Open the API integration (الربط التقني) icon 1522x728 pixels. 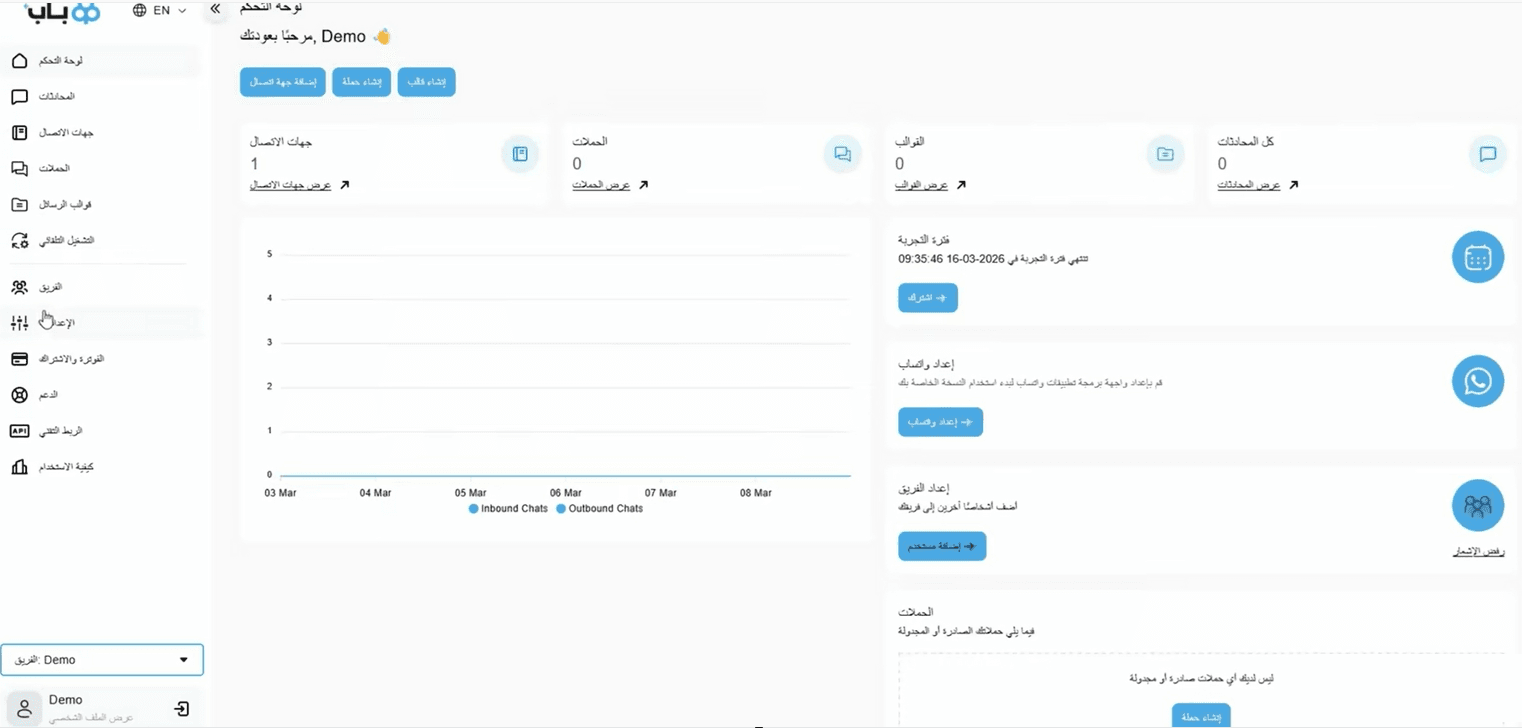coord(19,431)
